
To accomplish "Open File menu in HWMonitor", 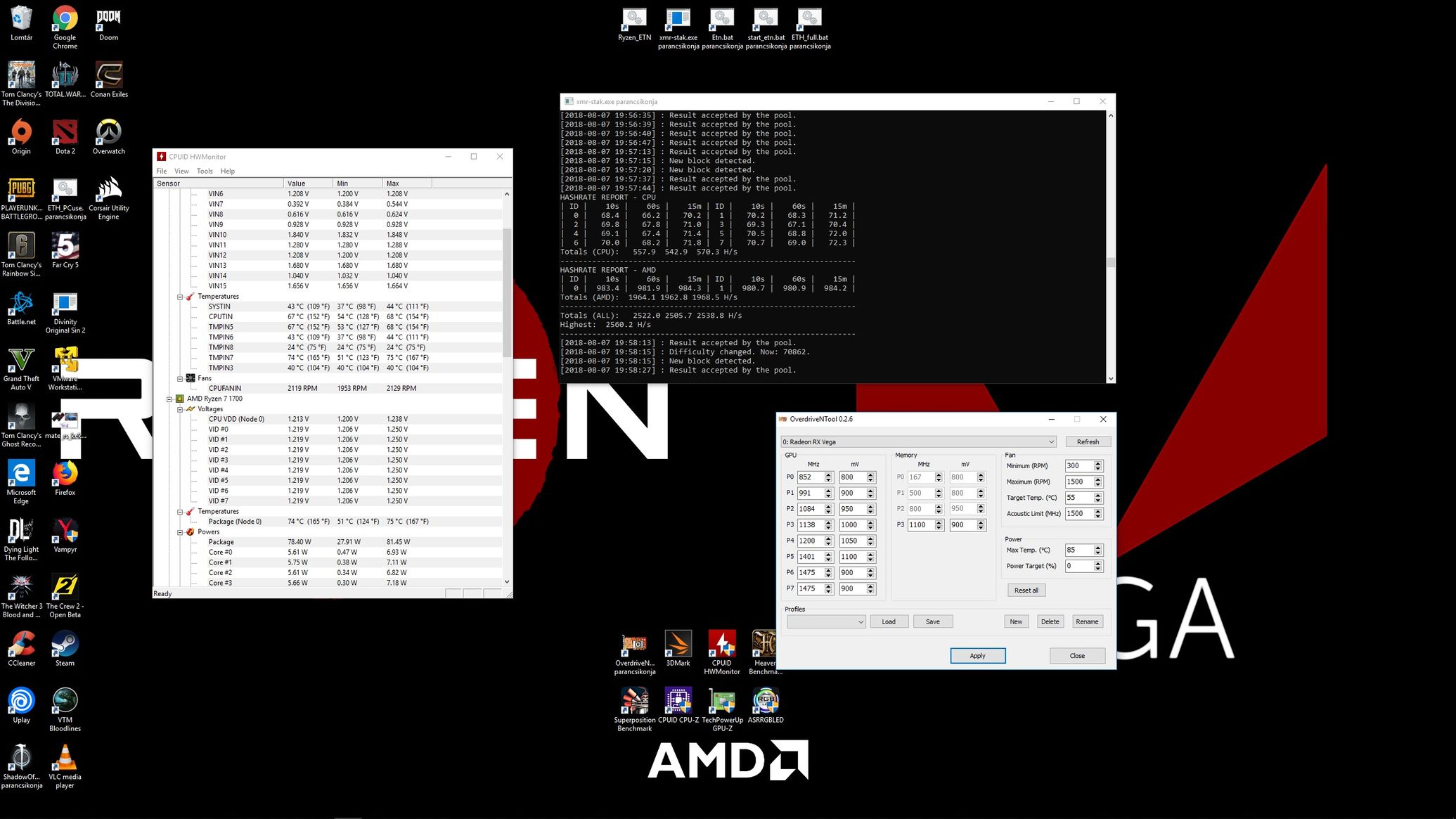I will tap(162, 171).
